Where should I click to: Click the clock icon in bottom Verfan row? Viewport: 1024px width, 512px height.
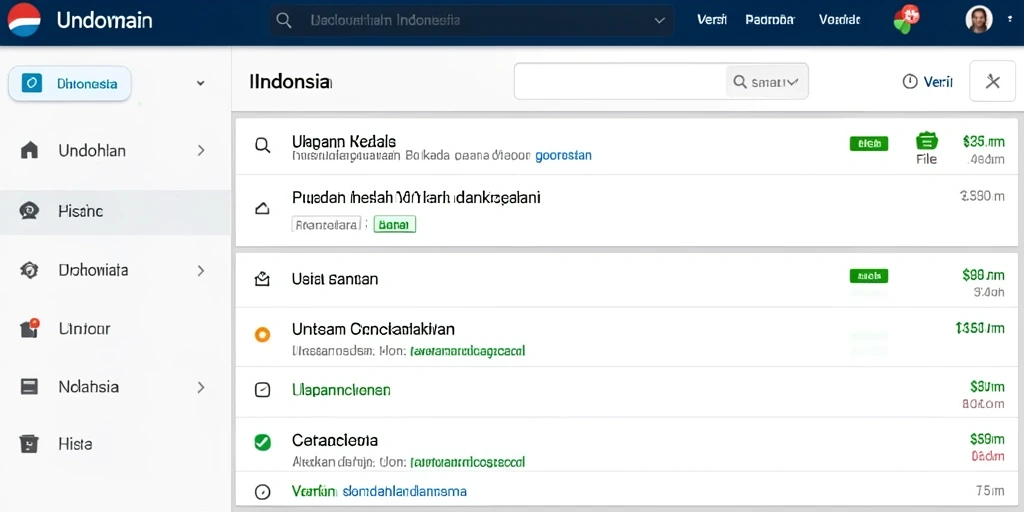(x=262, y=492)
